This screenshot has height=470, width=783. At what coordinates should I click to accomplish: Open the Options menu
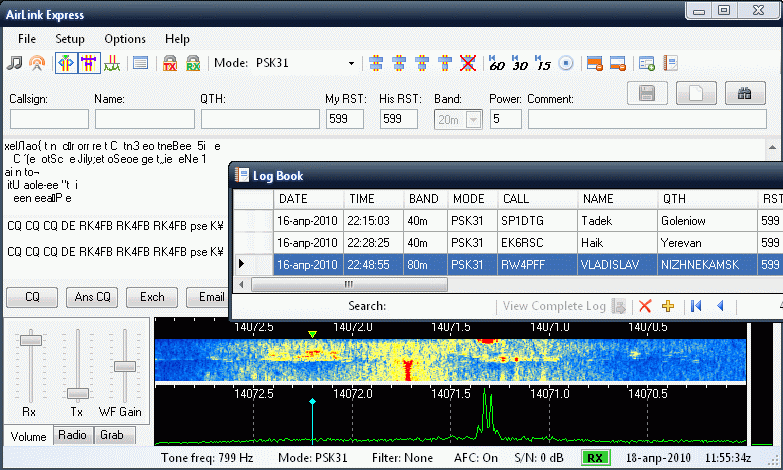tap(125, 39)
